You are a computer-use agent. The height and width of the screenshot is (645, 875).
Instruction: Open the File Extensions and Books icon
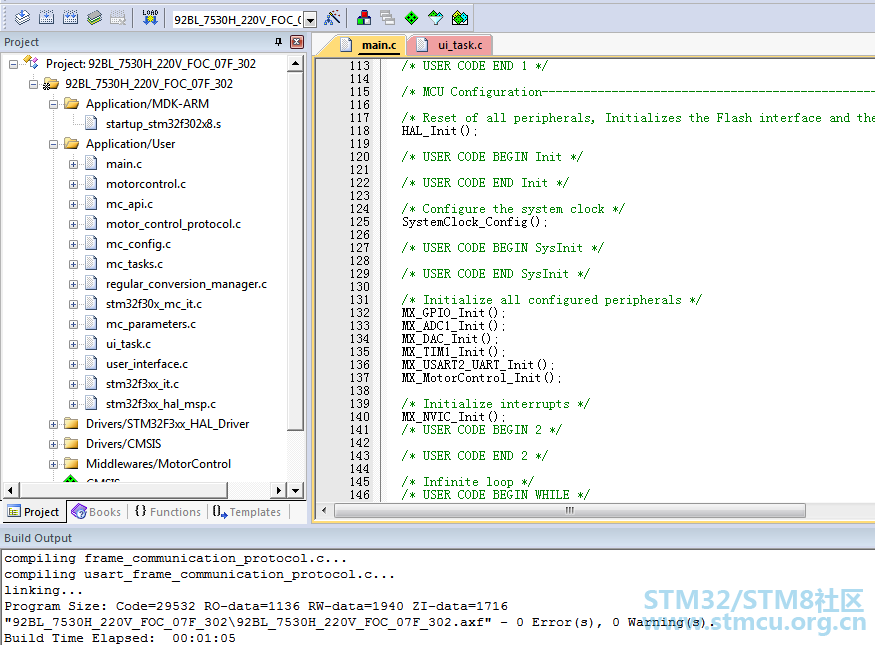[x=364, y=18]
